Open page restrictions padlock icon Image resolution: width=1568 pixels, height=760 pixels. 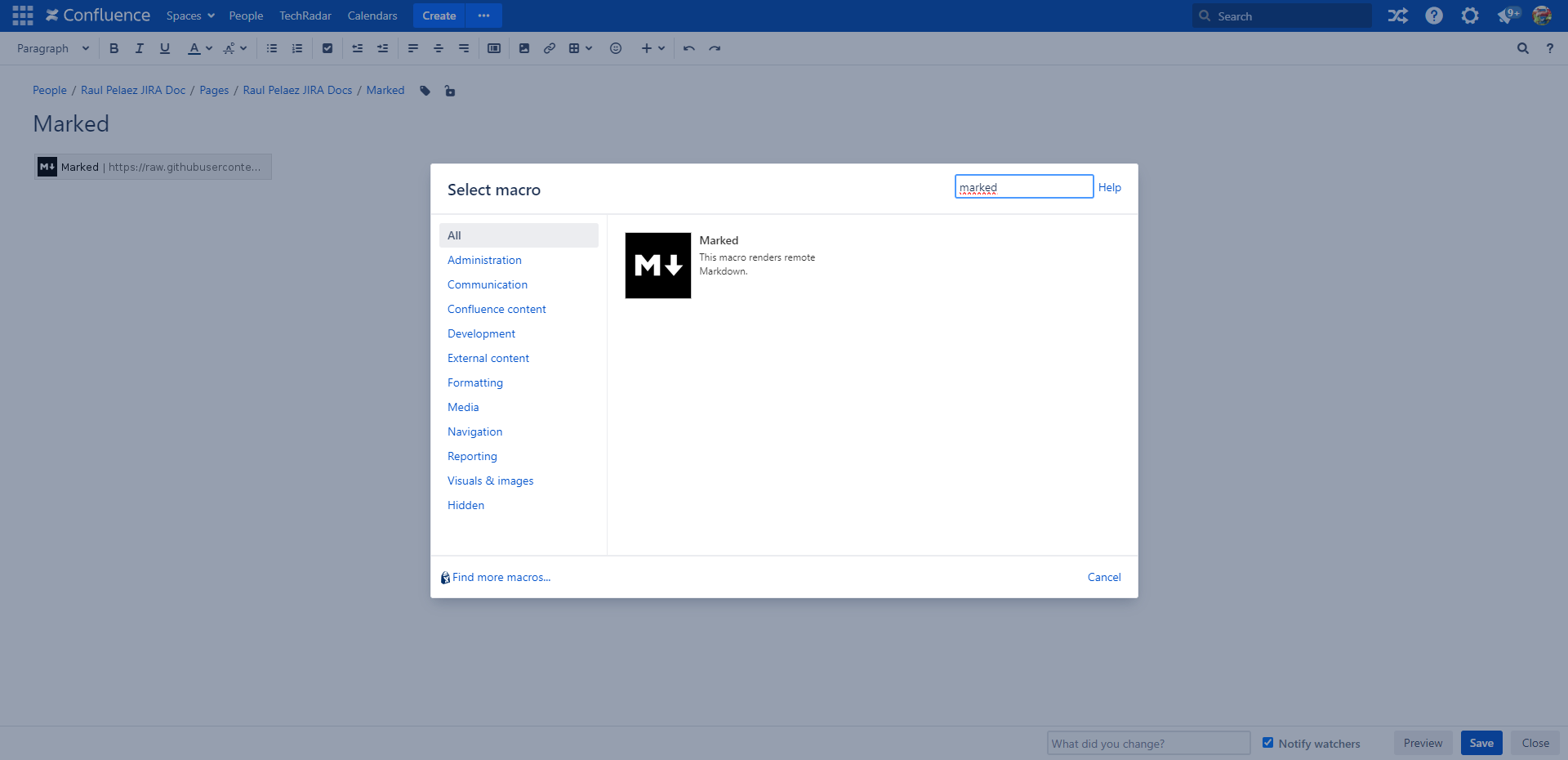(x=450, y=91)
